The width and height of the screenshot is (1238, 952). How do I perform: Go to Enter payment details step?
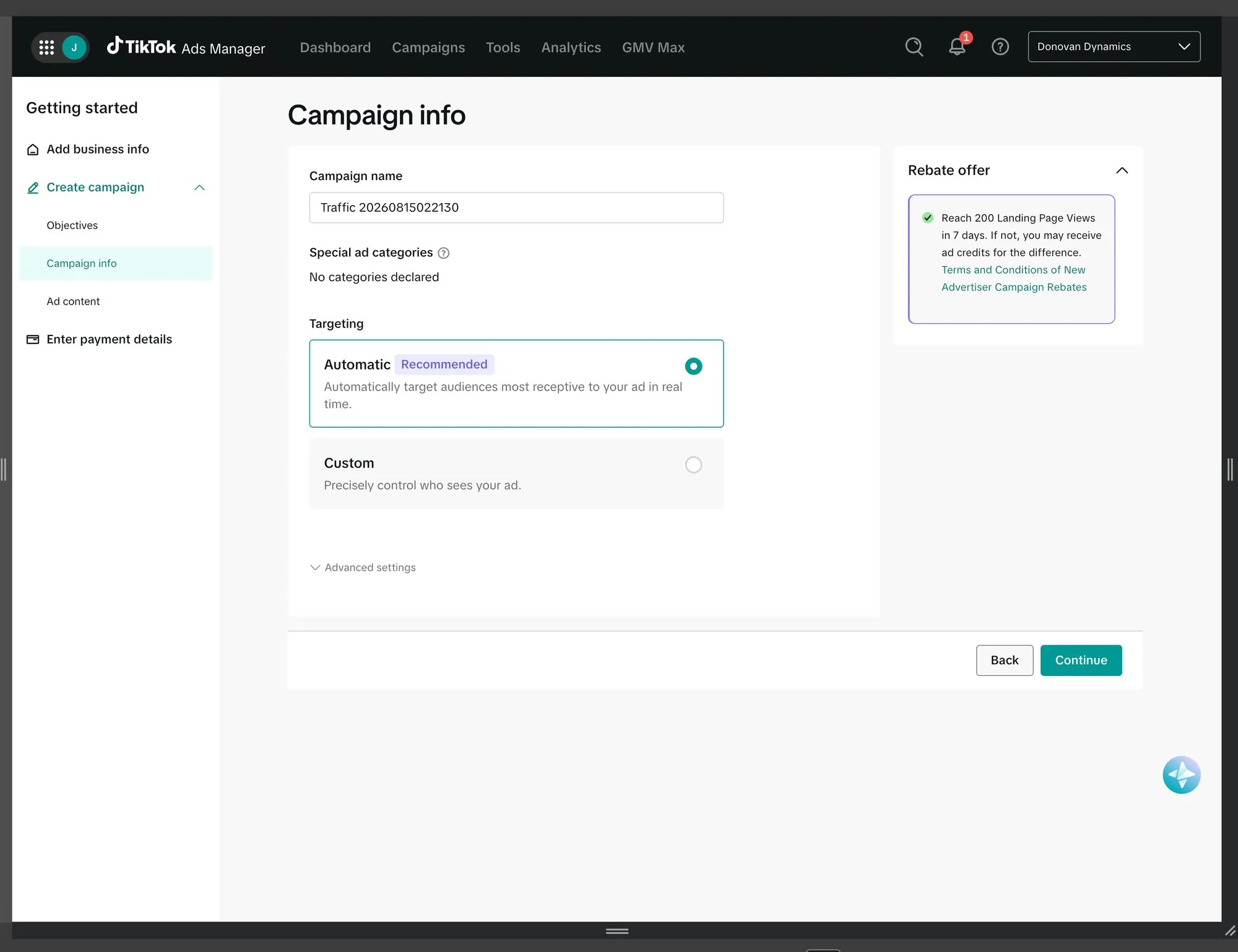coord(99,339)
